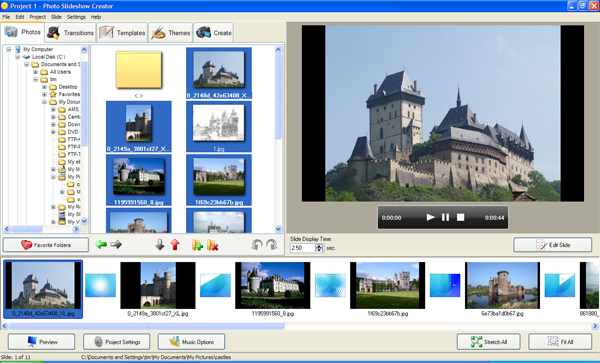Pause the slideshow preview

[445, 217]
